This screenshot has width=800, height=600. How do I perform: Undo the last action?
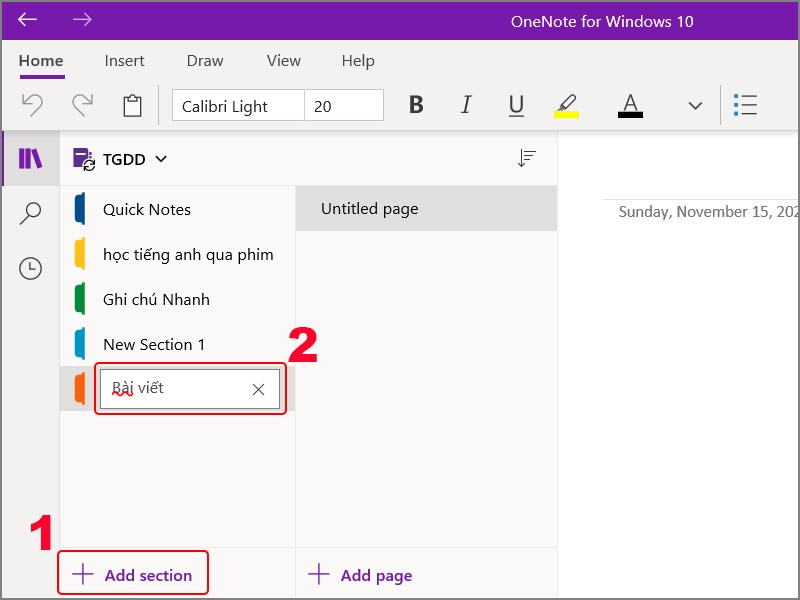[32, 105]
